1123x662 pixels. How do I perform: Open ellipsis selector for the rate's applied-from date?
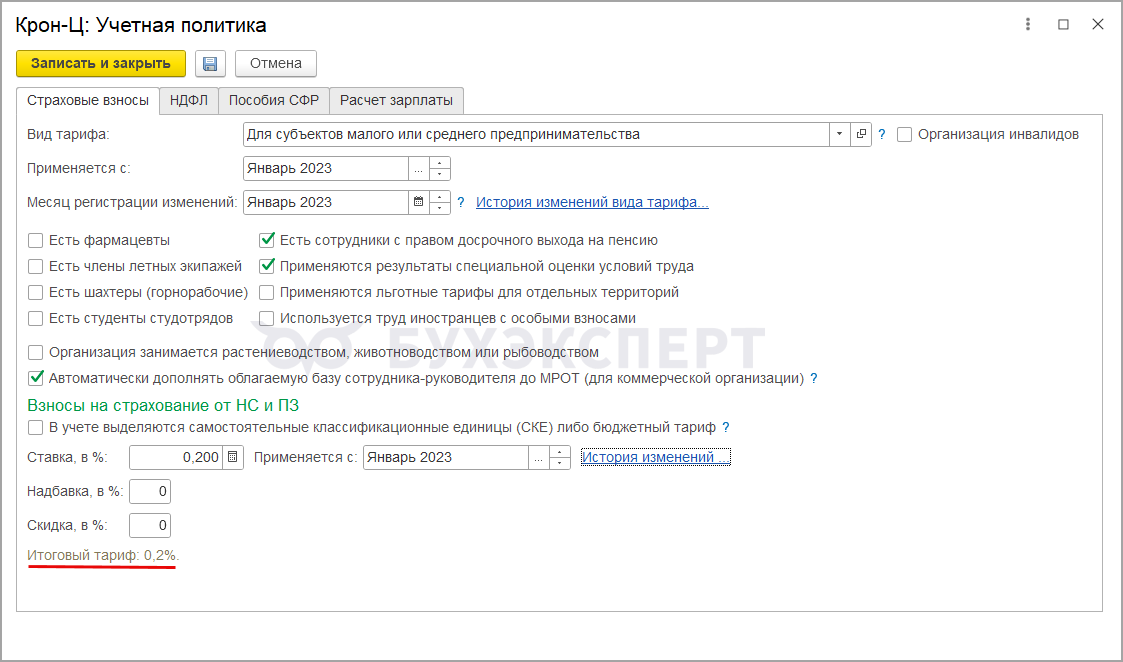tap(539, 457)
